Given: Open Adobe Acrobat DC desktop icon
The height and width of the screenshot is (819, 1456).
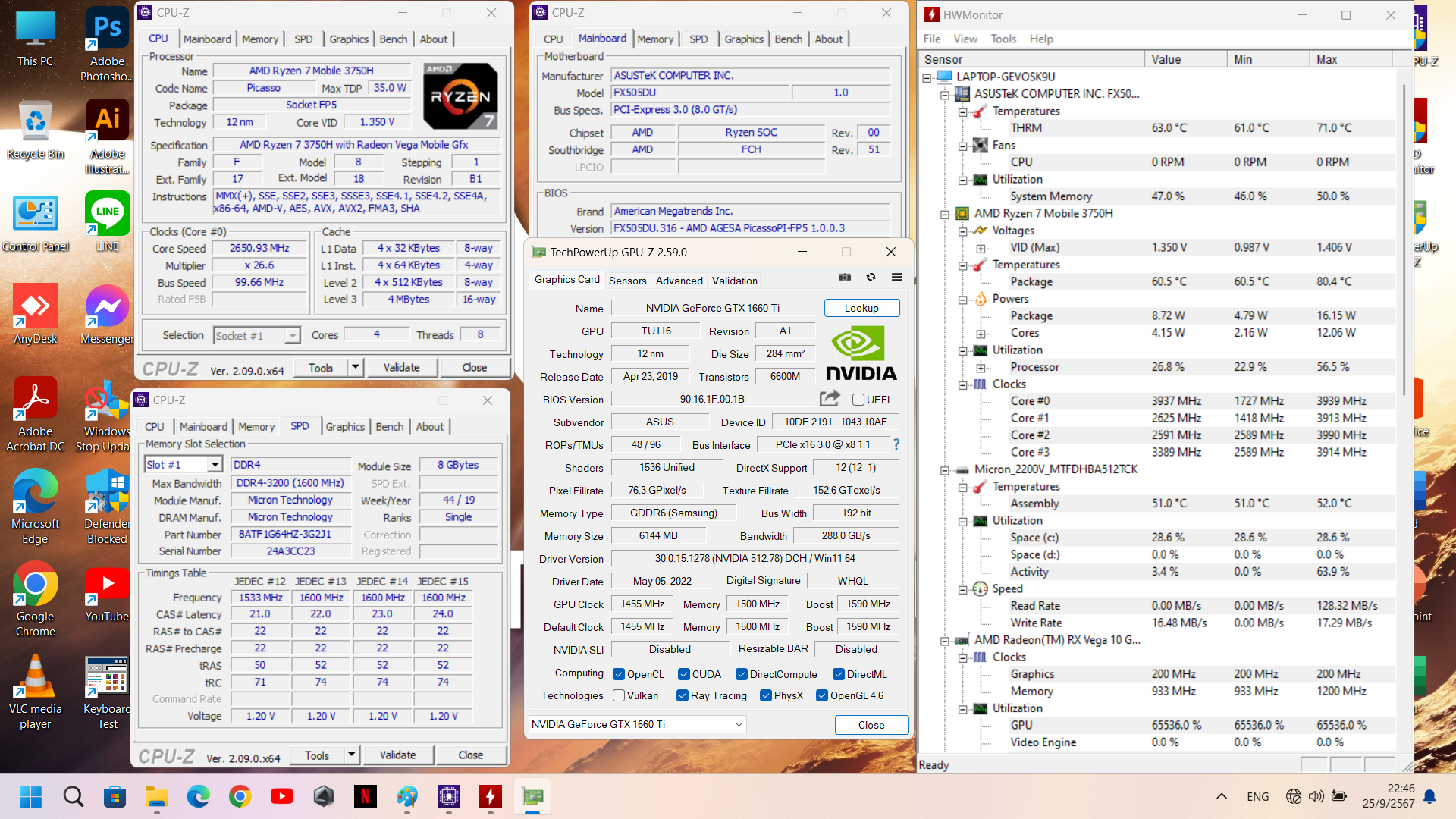Looking at the screenshot, I should [x=35, y=415].
